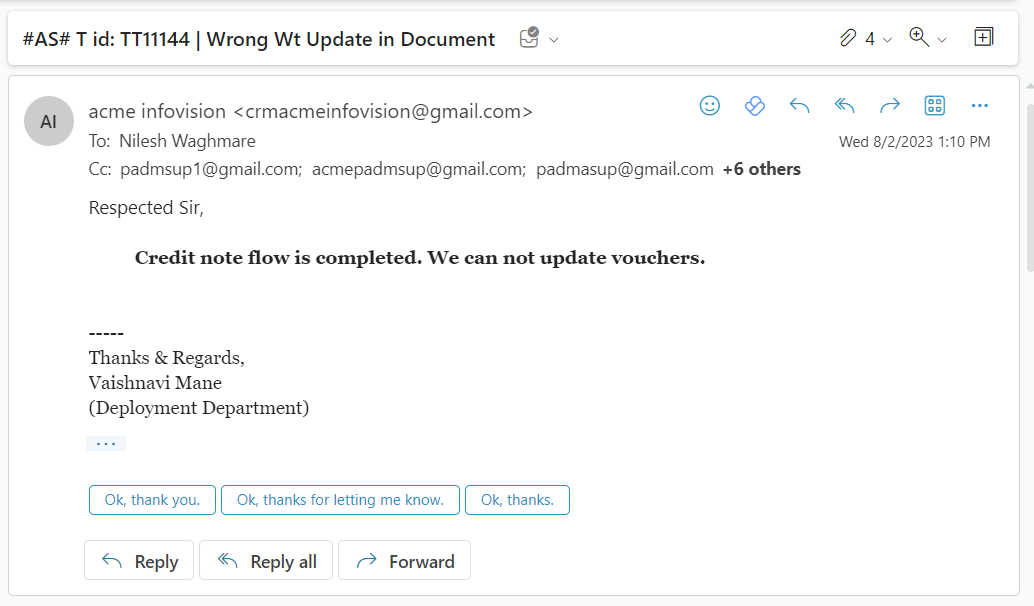This screenshot has width=1034, height=606.
Task: Expand the zoom options dropdown arrow
Action: [942, 40]
